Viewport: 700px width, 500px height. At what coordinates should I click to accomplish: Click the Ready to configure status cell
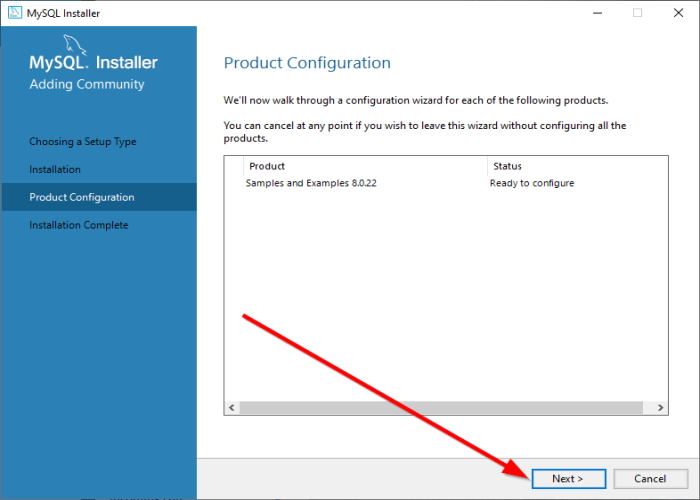point(532,183)
